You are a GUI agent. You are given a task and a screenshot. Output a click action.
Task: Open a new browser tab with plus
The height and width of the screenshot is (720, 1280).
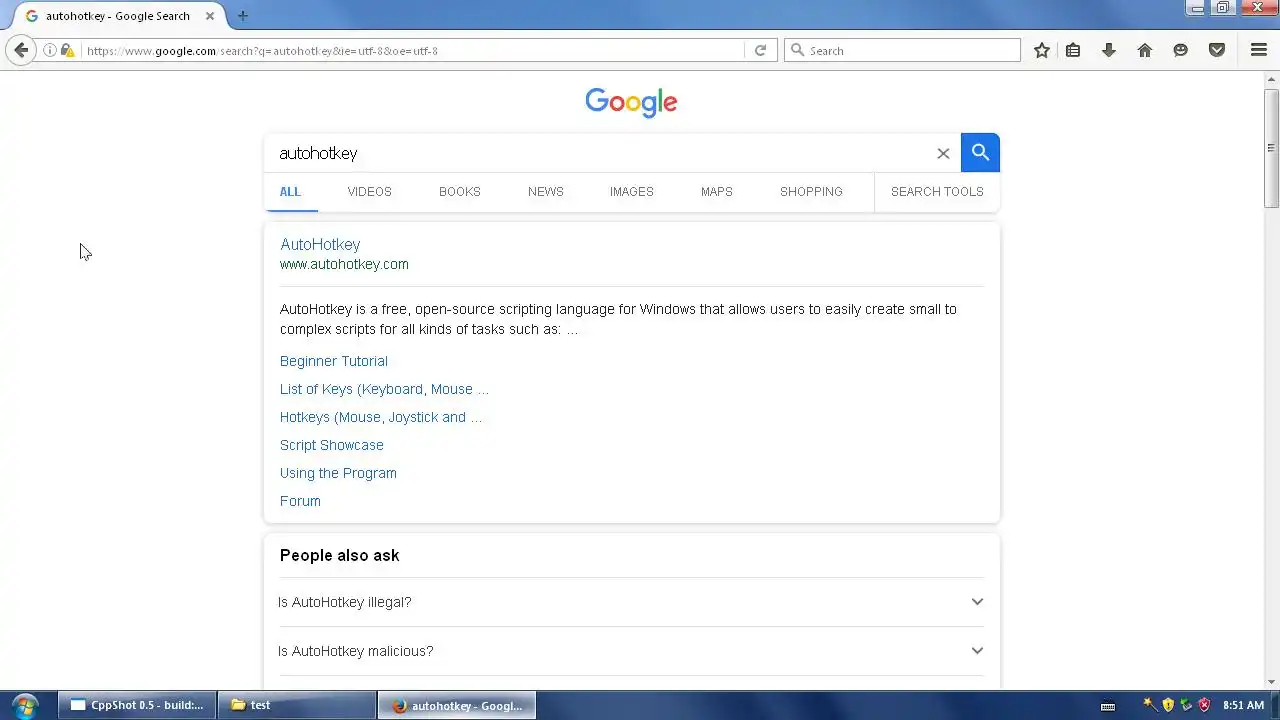(242, 15)
